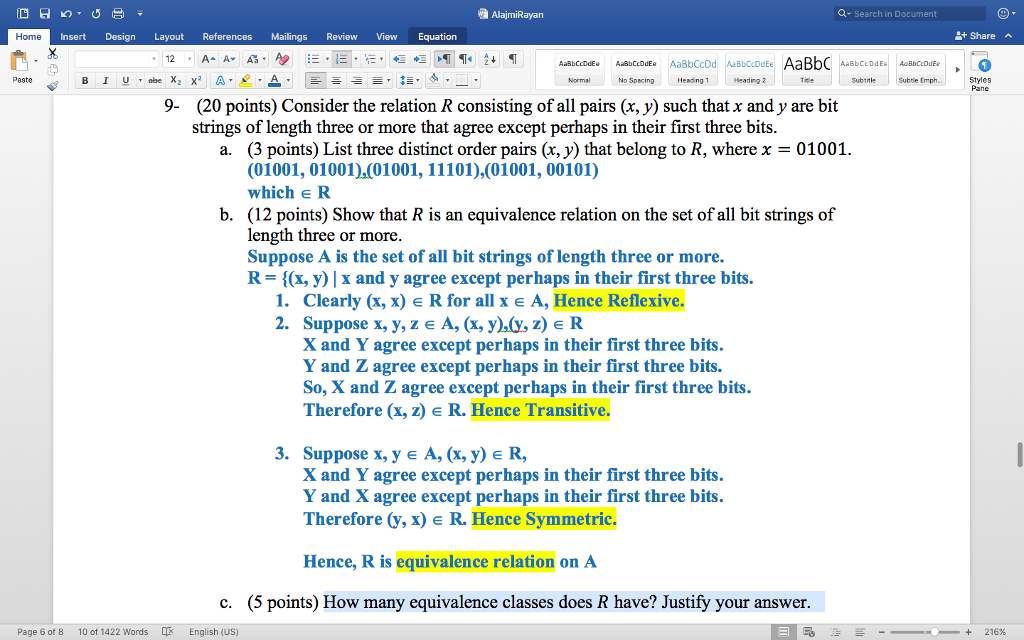Select the subscript icon
This screenshot has height=640, width=1024.
click(x=175, y=79)
